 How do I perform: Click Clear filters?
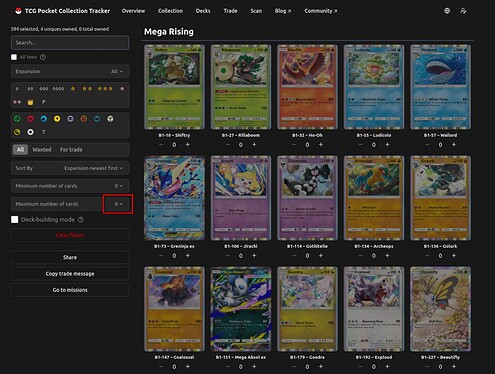coord(70,235)
